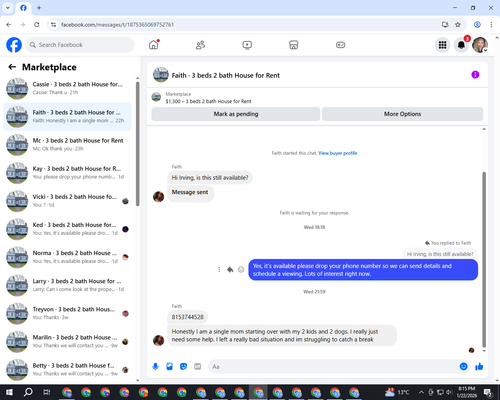This screenshot has width=500, height=400.
Task: Click the $1,300 listing summary
Action: coord(208,101)
